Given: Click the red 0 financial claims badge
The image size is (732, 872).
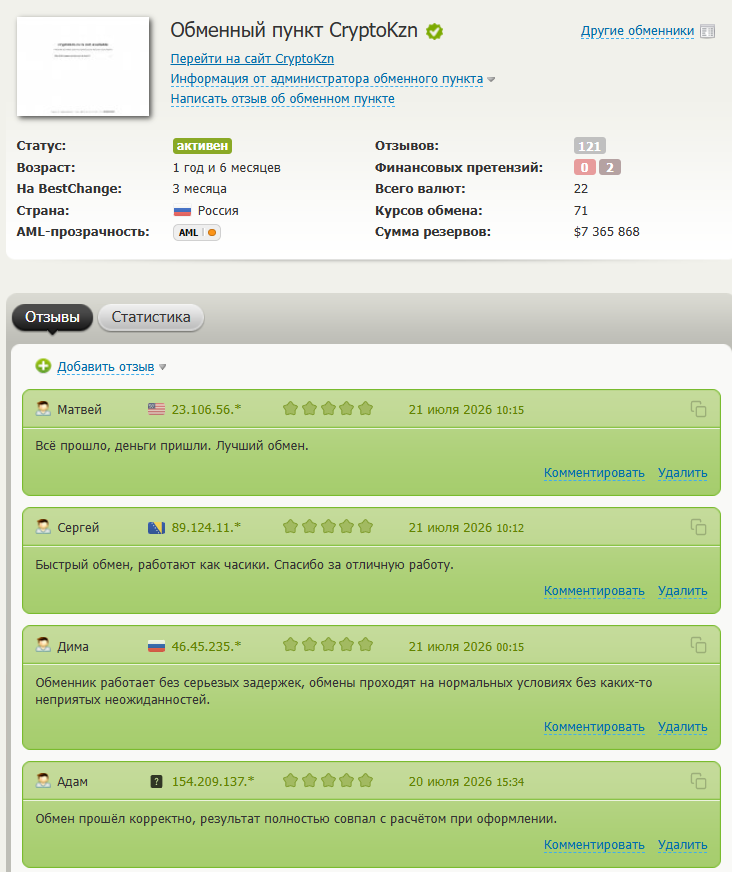Looking at the screenshot, I should 585,167.
